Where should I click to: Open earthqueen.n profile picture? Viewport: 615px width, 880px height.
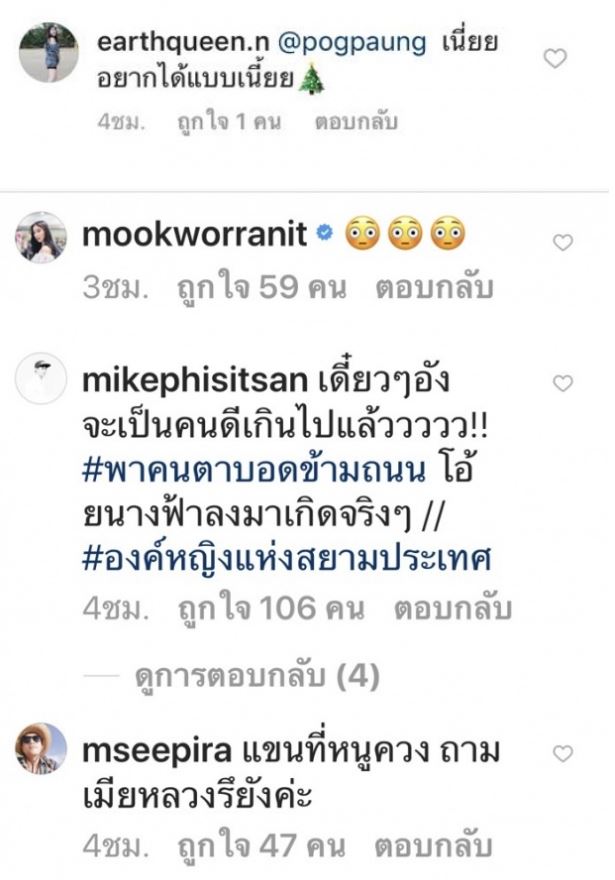coord(49,53)
